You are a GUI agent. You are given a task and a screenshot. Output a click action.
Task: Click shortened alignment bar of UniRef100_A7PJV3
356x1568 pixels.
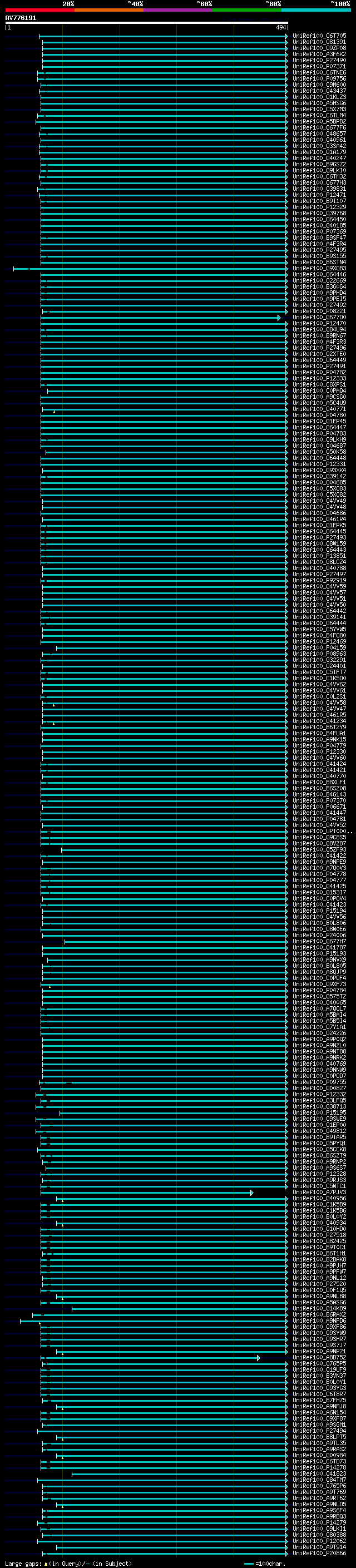(x=147, y=1193)
